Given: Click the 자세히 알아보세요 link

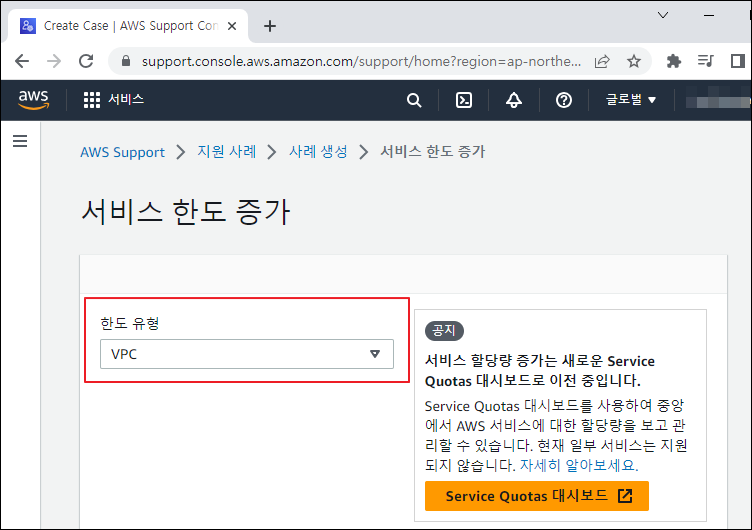Looking at the screenshot, I should [x=579, y=465].
